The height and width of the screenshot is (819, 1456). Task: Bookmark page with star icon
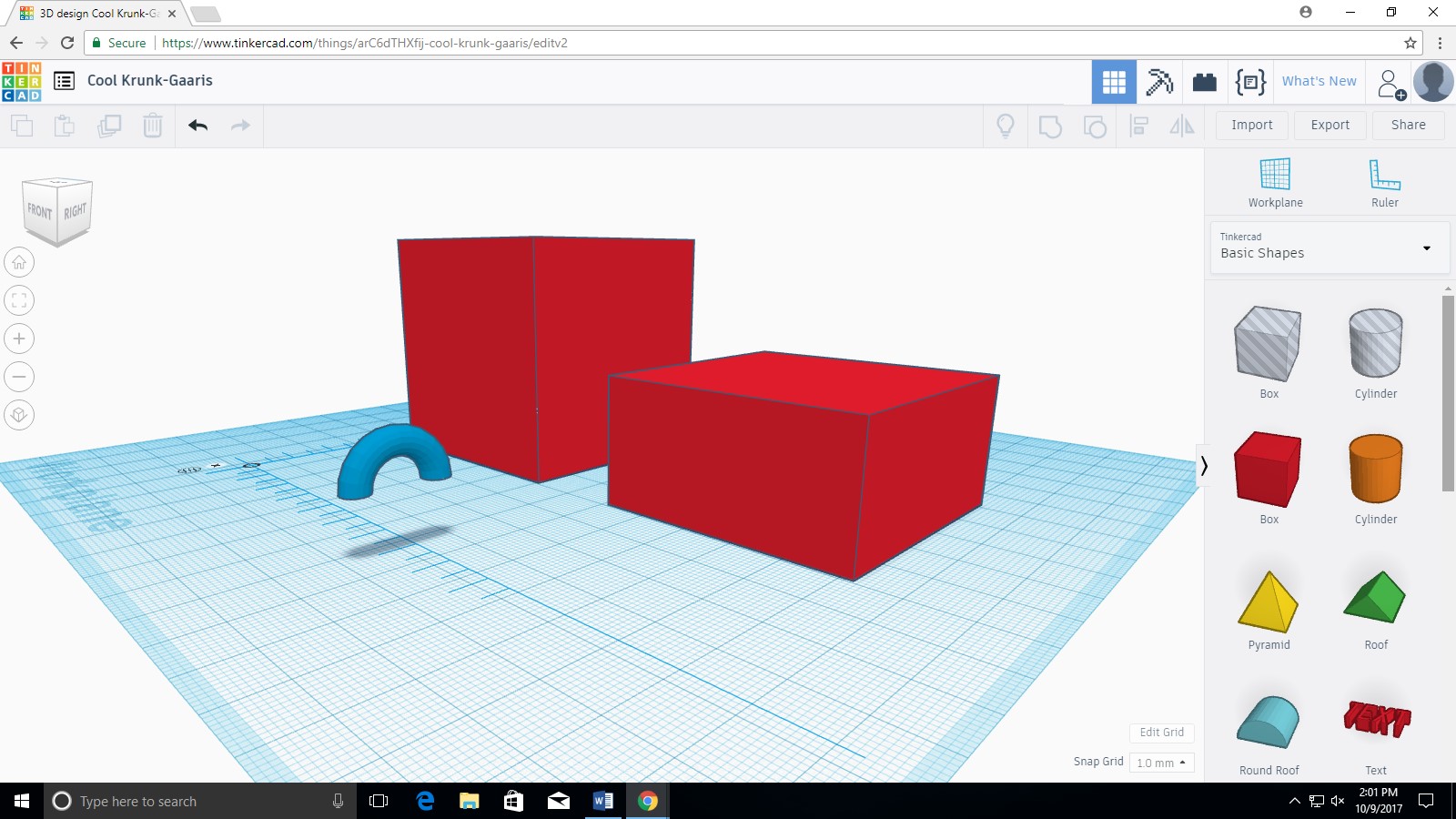pos(1410,43)
